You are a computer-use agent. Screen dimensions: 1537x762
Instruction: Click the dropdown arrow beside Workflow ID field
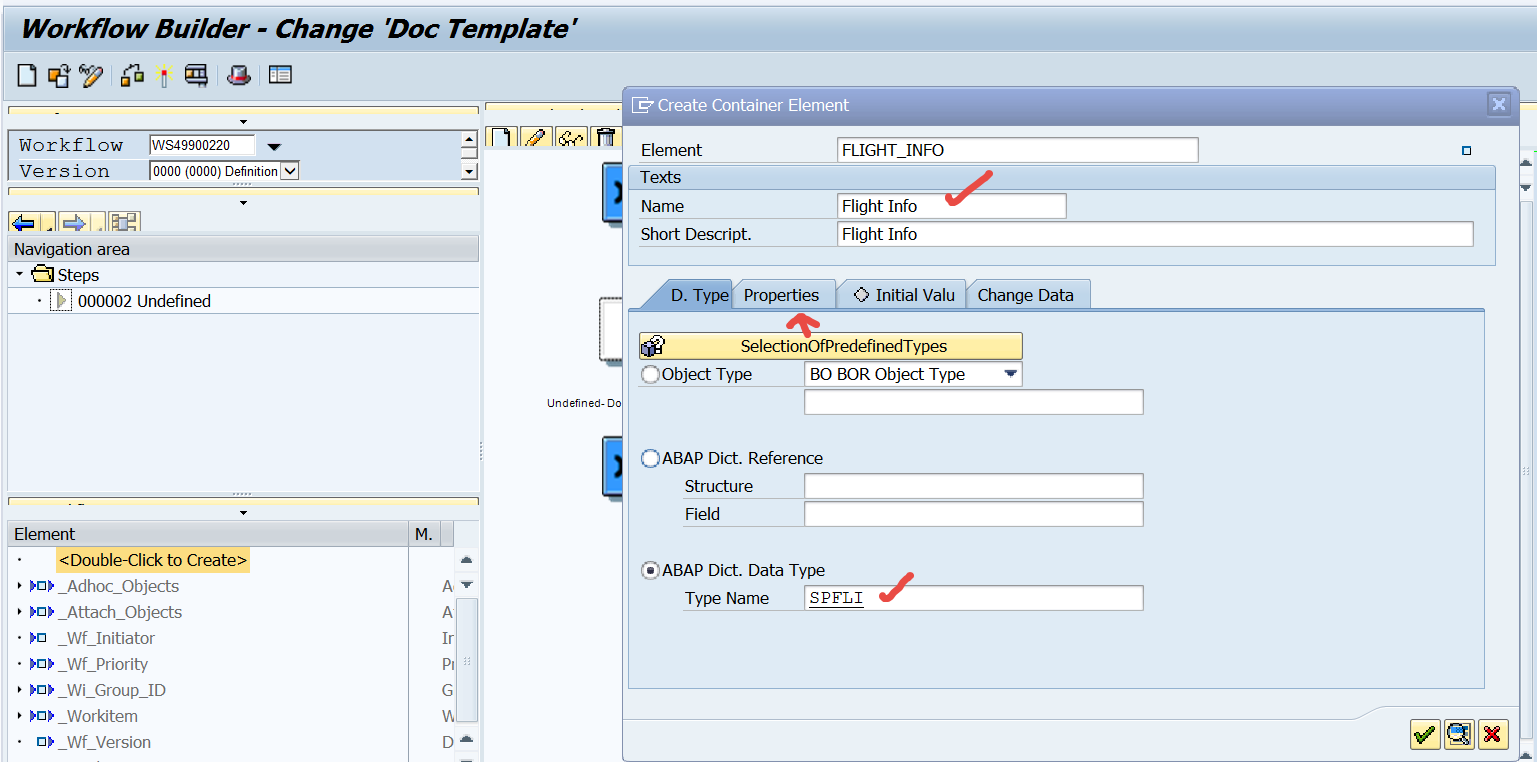[274, 147]
